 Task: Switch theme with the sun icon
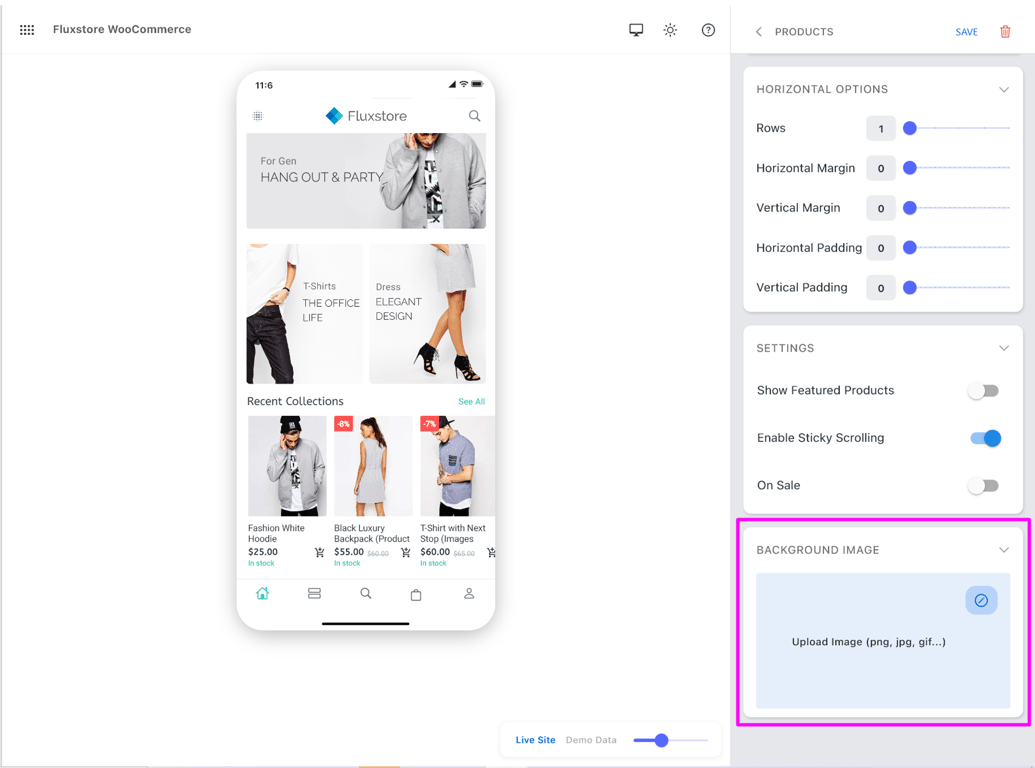pyautogui.click(x=671, y=30)
